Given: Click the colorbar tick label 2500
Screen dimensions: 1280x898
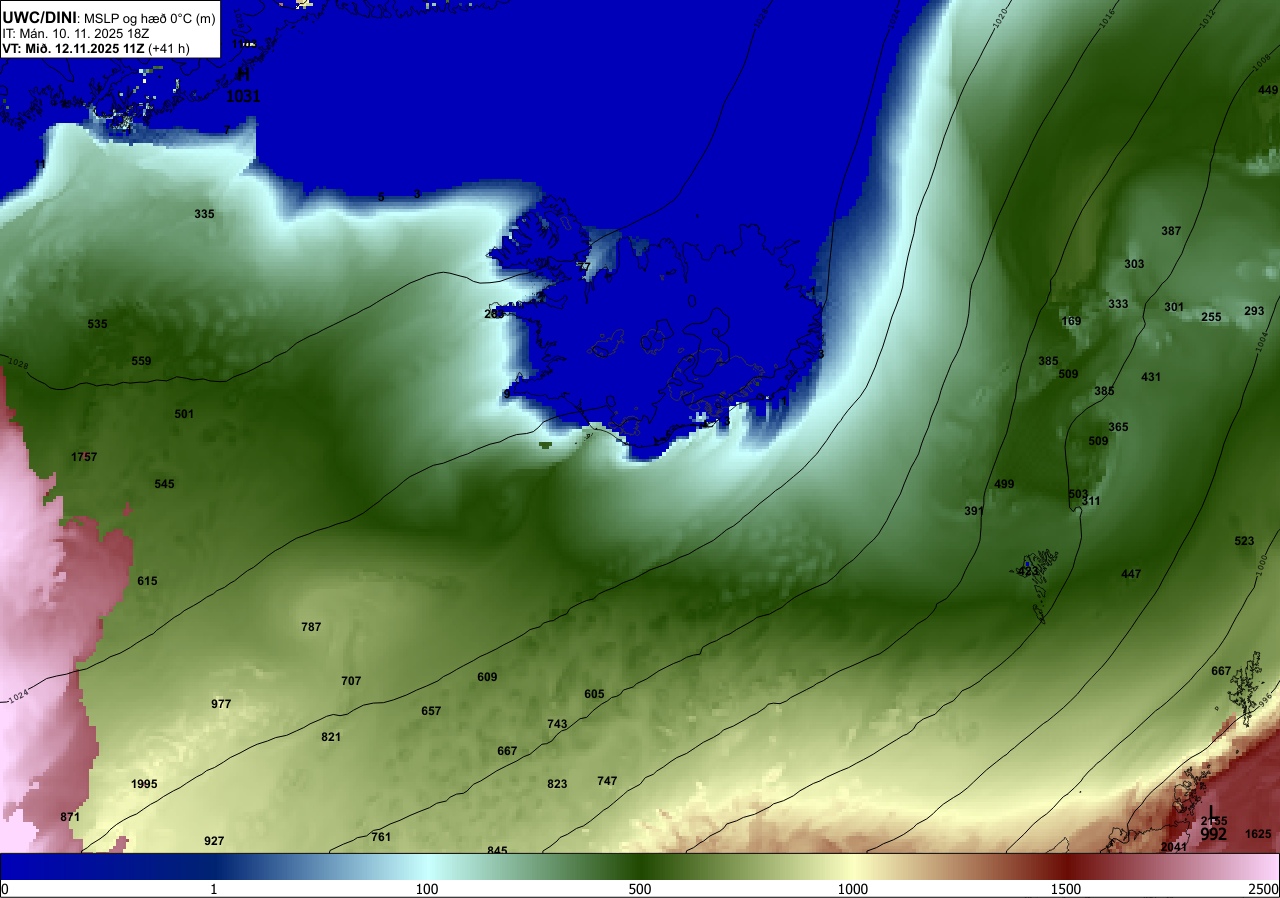Looking at the screenshot, I should click(x=1264, y=889).
